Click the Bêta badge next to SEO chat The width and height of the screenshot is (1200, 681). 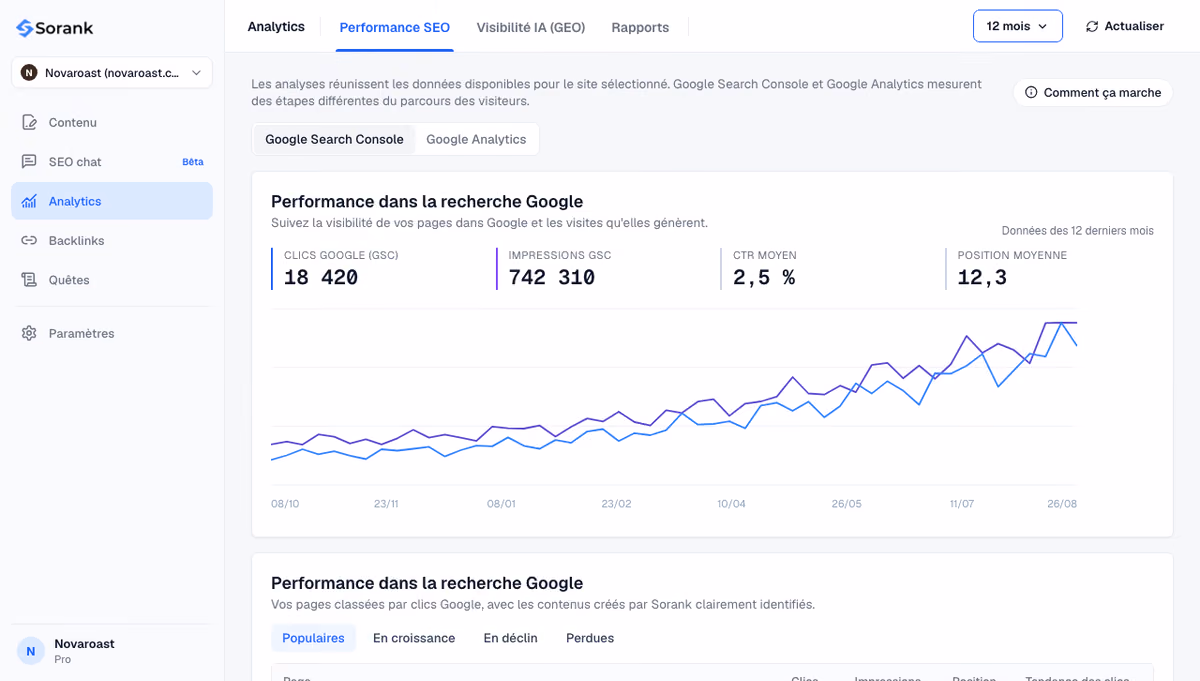point(193,162)
